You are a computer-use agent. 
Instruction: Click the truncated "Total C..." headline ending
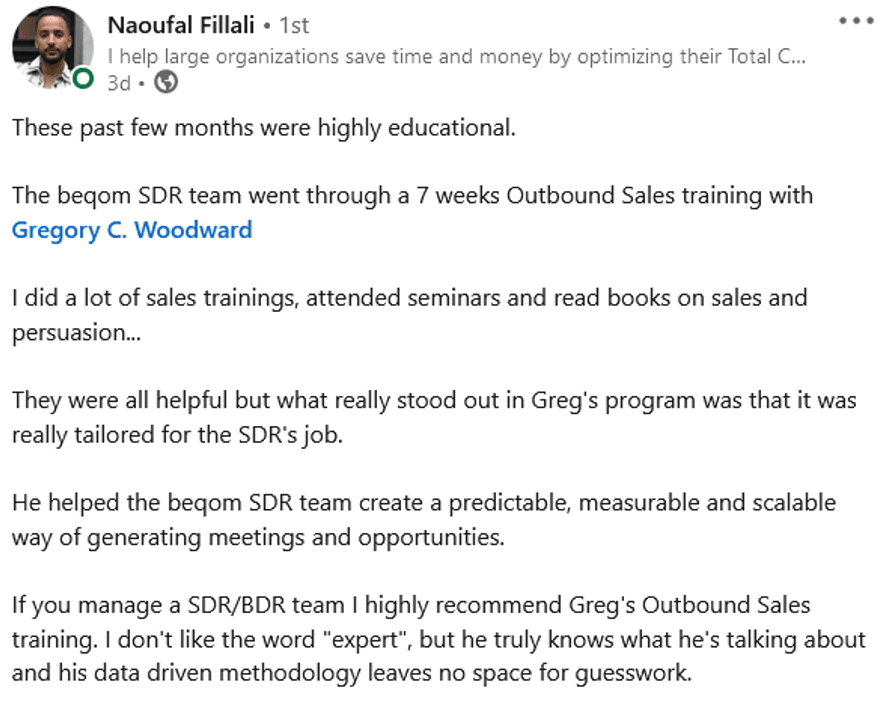[x=767, y=56]
